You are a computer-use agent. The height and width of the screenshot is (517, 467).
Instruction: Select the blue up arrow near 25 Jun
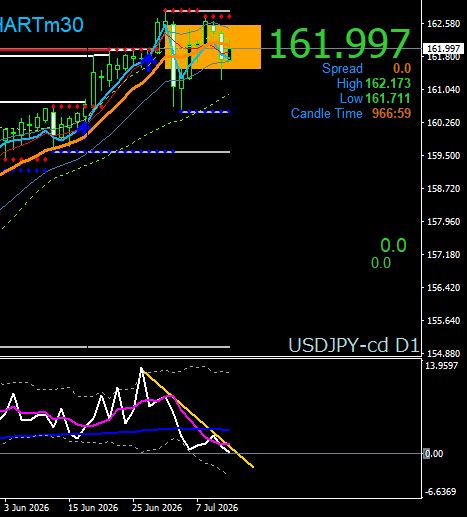click(148, 62)
